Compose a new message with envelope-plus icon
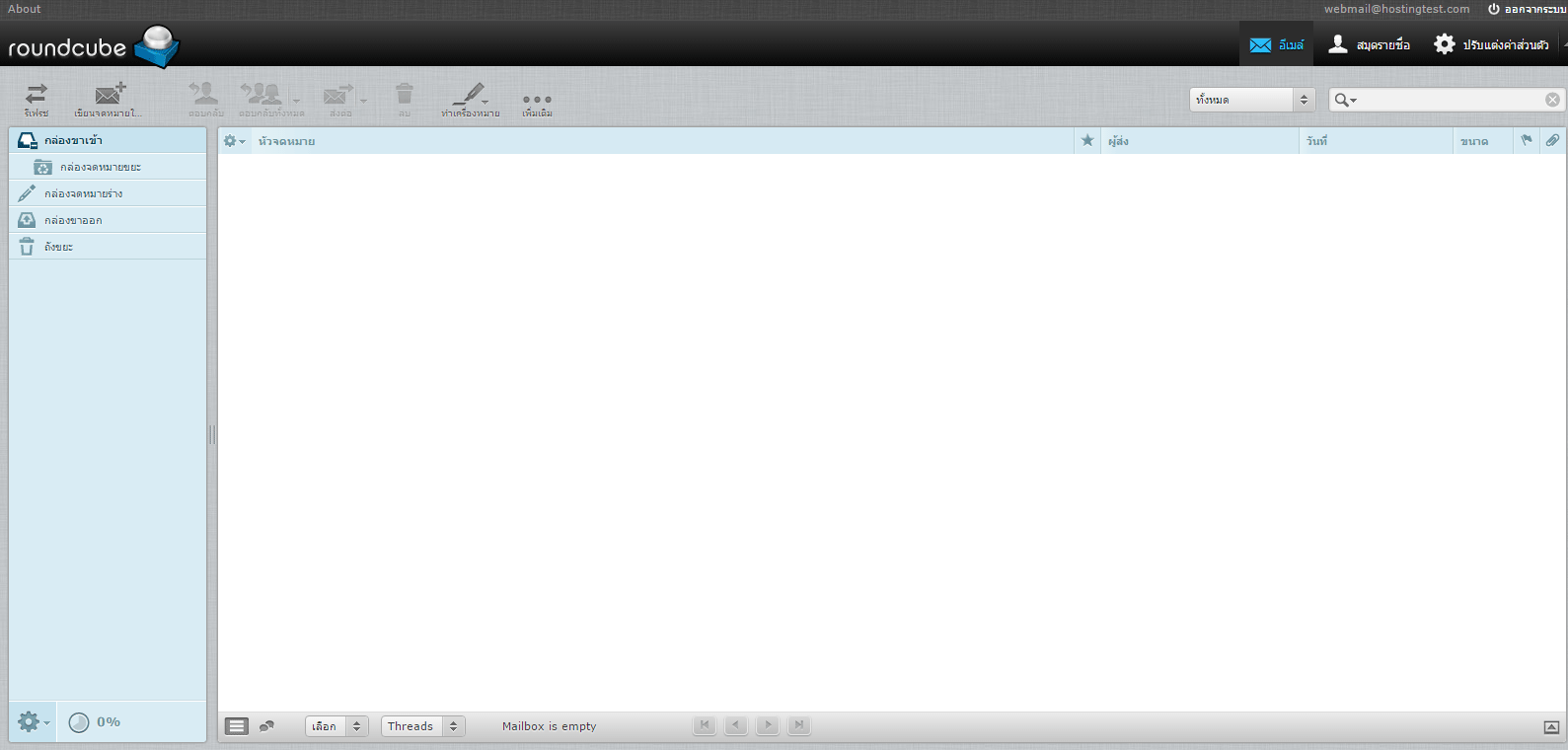This screenshot has height=750, width=1568. (x=109, y=97)
